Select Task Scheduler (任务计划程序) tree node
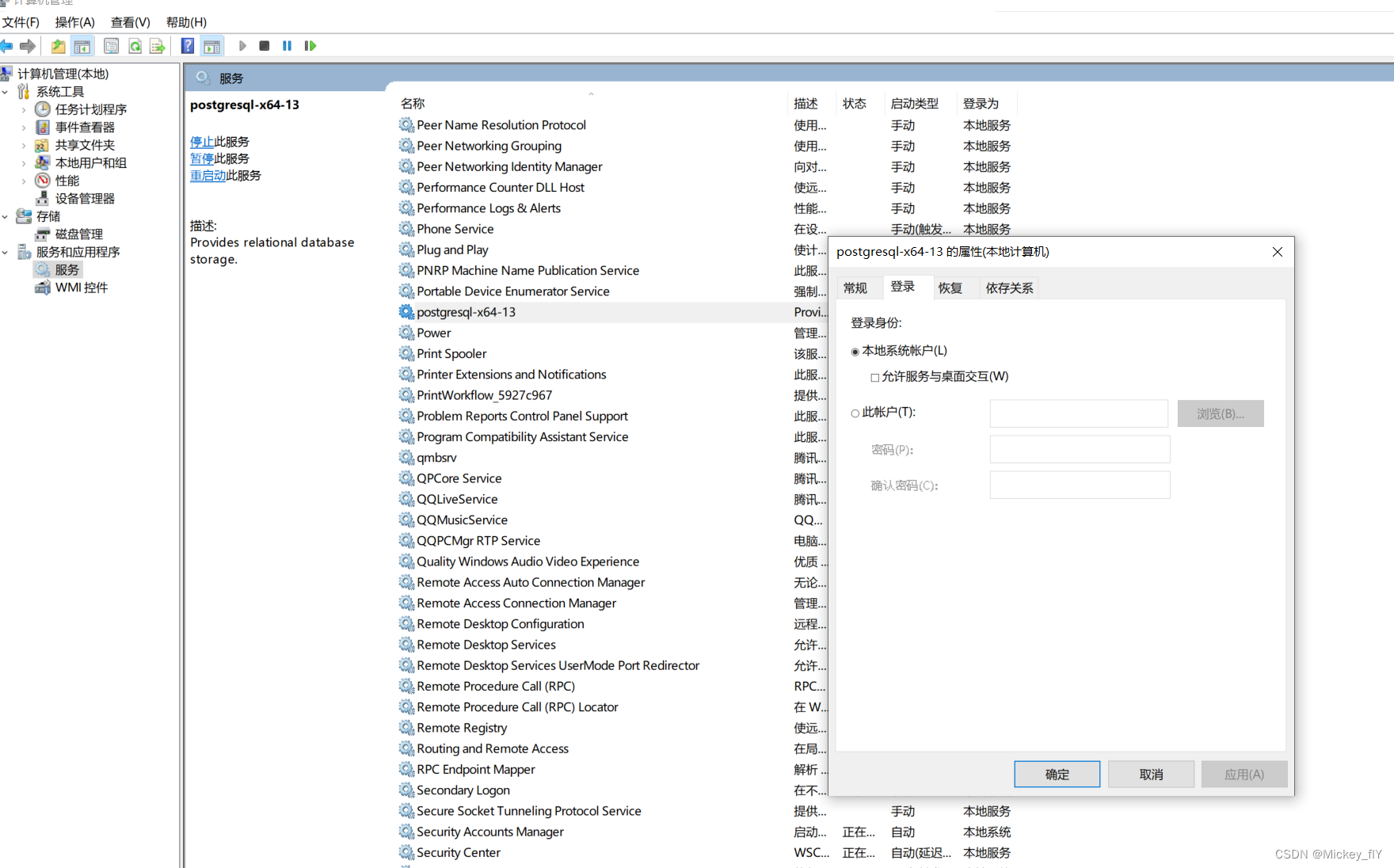The width and height of the screenshot is (1394, 868). [x=90, y=109]
